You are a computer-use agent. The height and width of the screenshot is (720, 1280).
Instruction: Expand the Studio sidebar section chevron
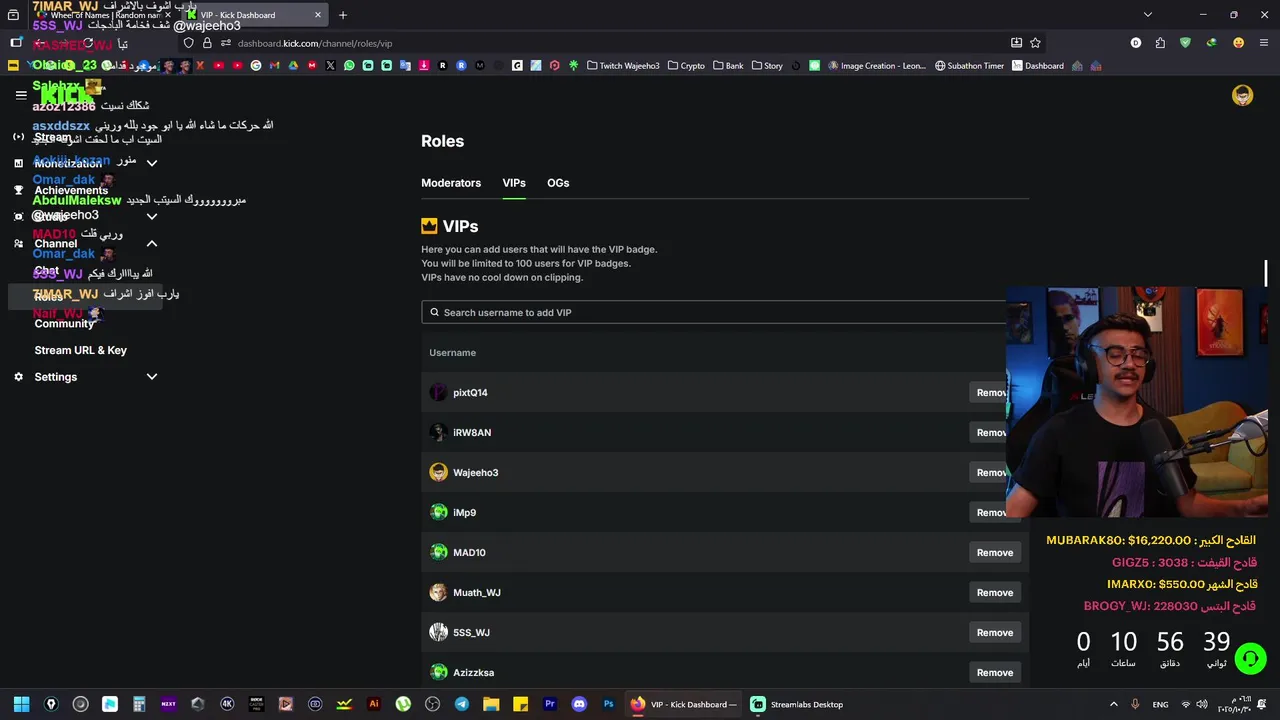152,216
